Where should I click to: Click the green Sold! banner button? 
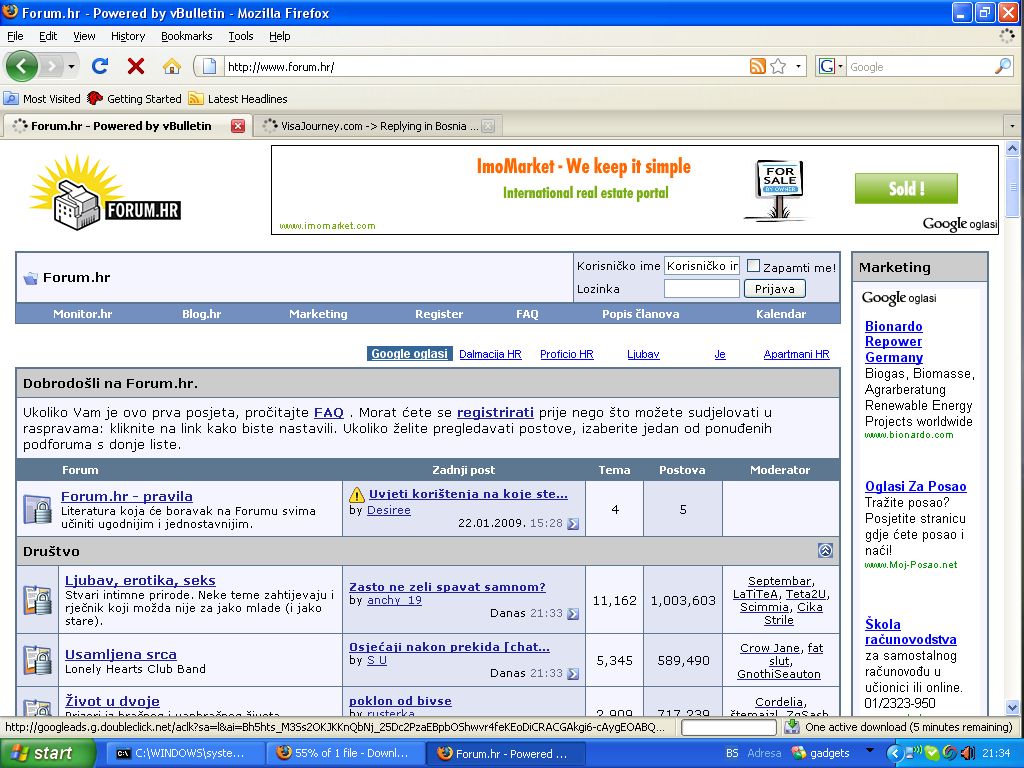tap(906, 189)
